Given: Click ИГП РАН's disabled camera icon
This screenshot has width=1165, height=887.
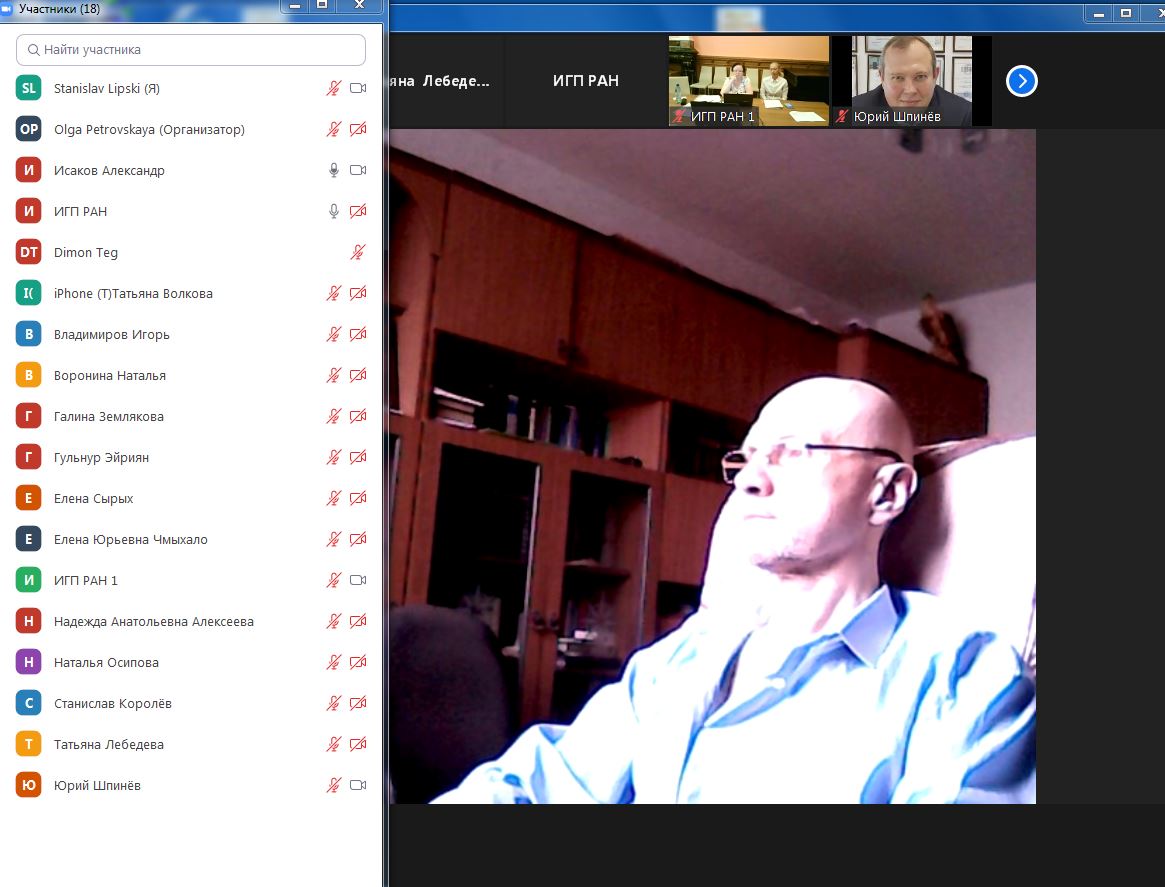Looking at the screenshot, I should [x=358, y=211].
